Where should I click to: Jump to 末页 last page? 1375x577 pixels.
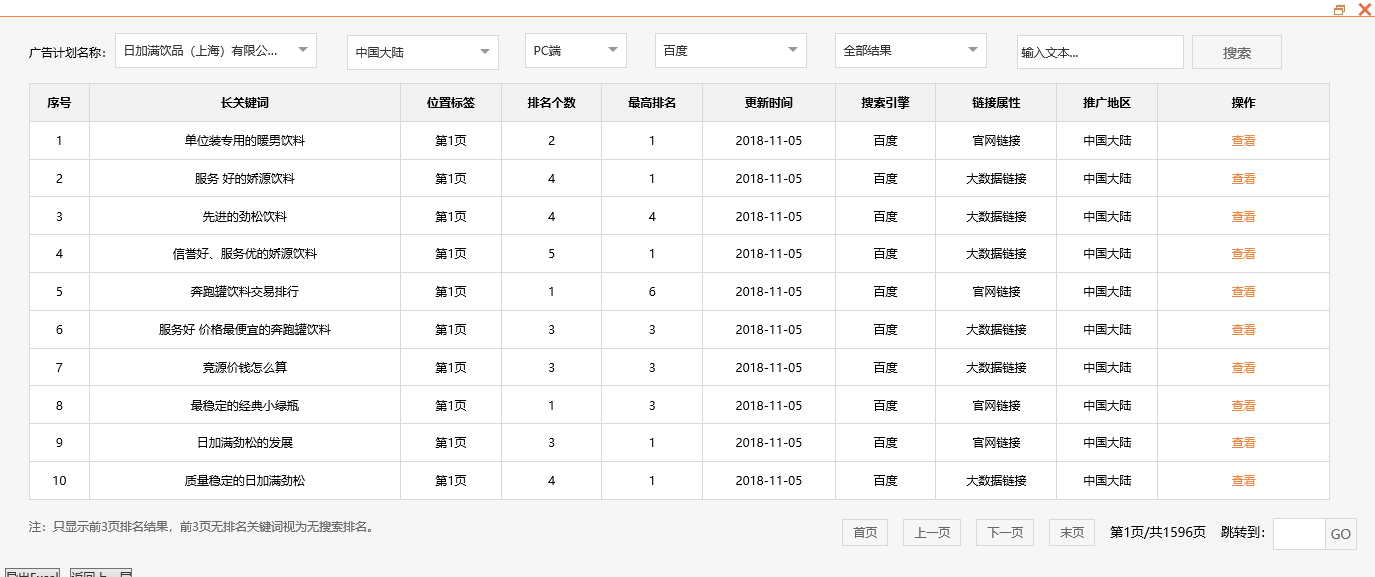pyautogui.click(x=1071, y=532)
